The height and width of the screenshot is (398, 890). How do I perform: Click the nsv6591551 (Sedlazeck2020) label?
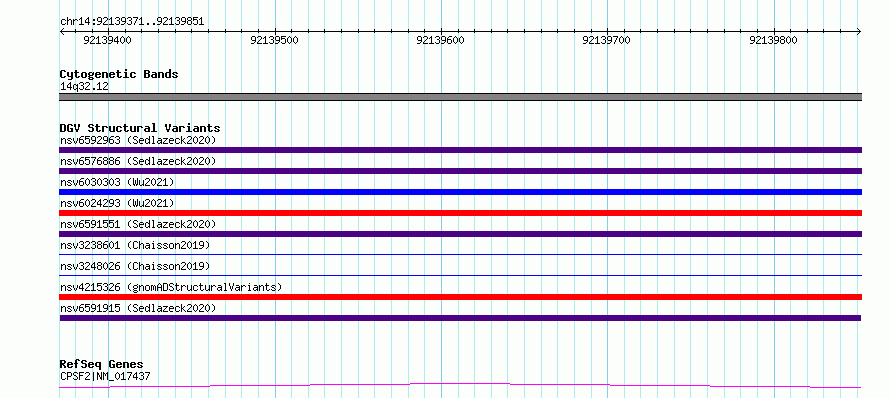(138, 224)
